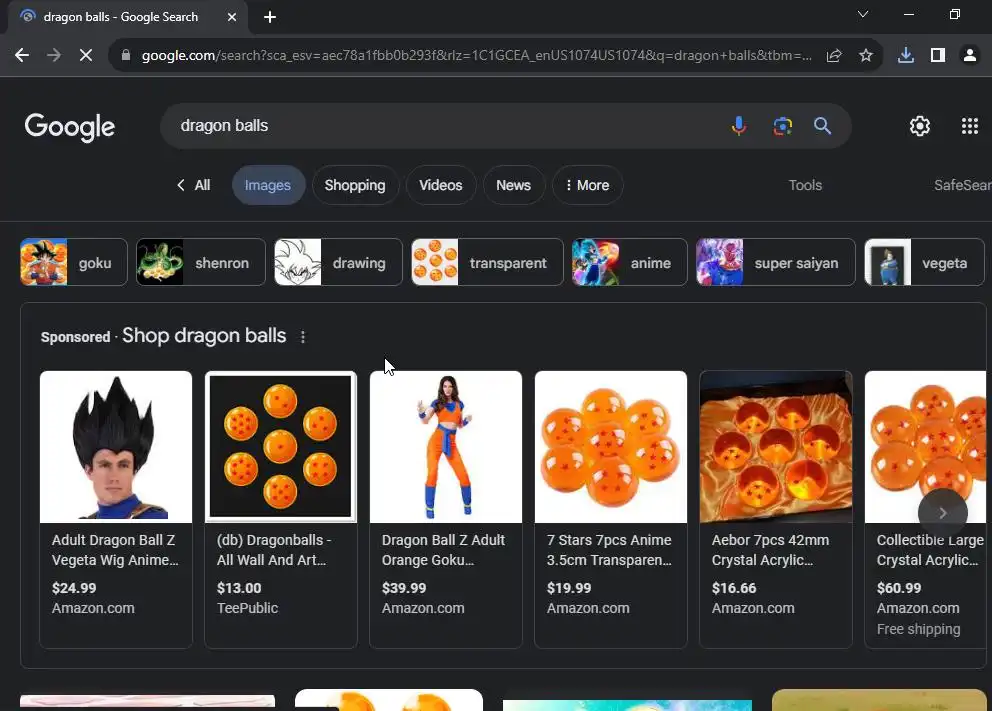Click the $60.99 price

point(899,588)
